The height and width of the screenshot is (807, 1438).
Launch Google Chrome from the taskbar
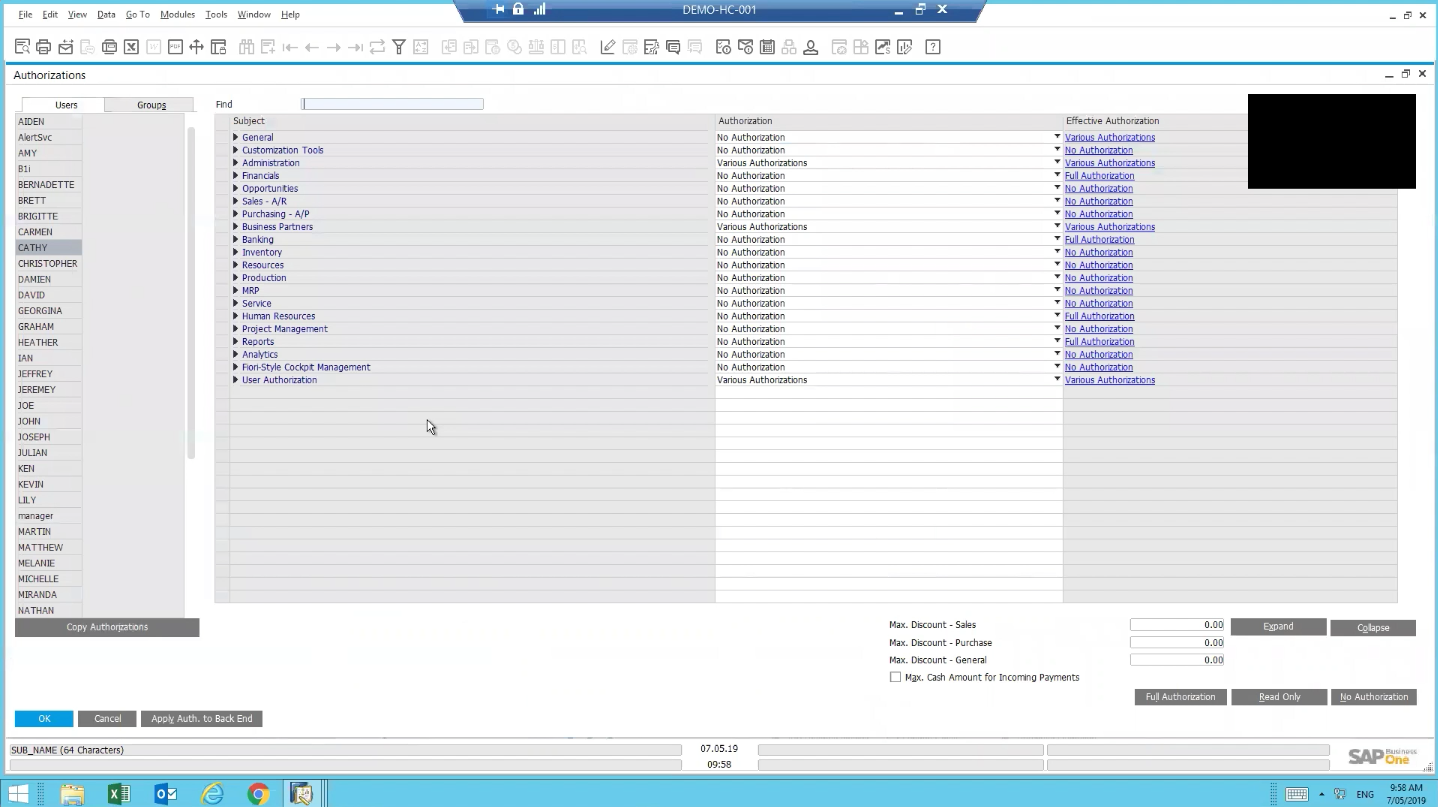point(258,794)
